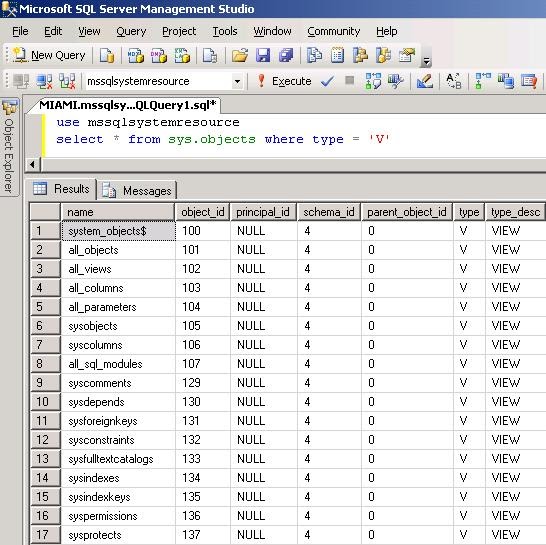Open the mssqlsystemresource database dropdown
This screenshot has width=546, height=545.
click(x=237, y=82)
